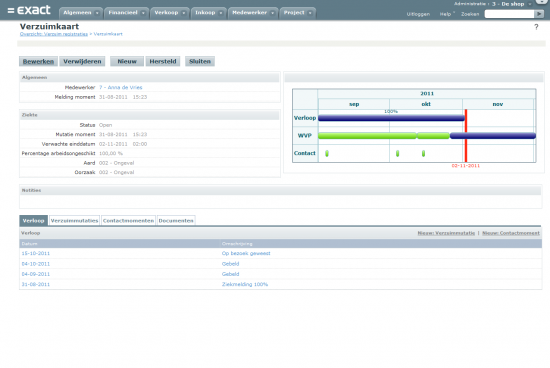The height and width of the screenshot is (368, 550).
Task: Click the Bewerken button
Action: pos(38,61)
